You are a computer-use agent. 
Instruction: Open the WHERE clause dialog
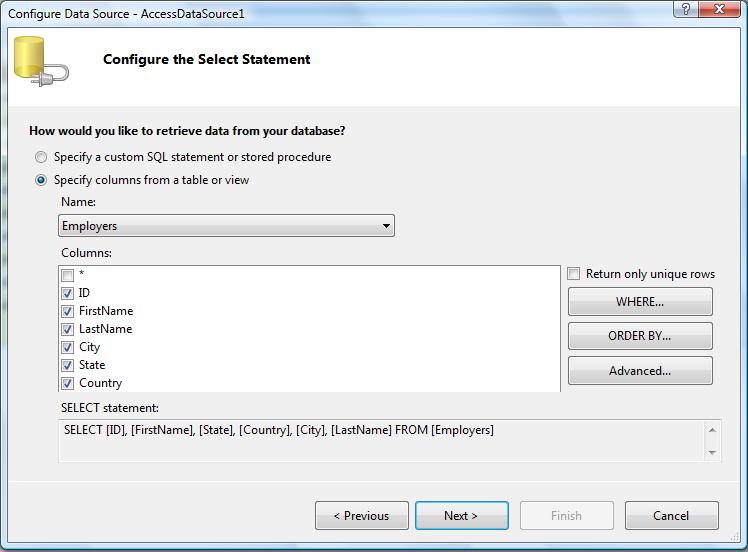pyautogui.click(x=640, y=302)
